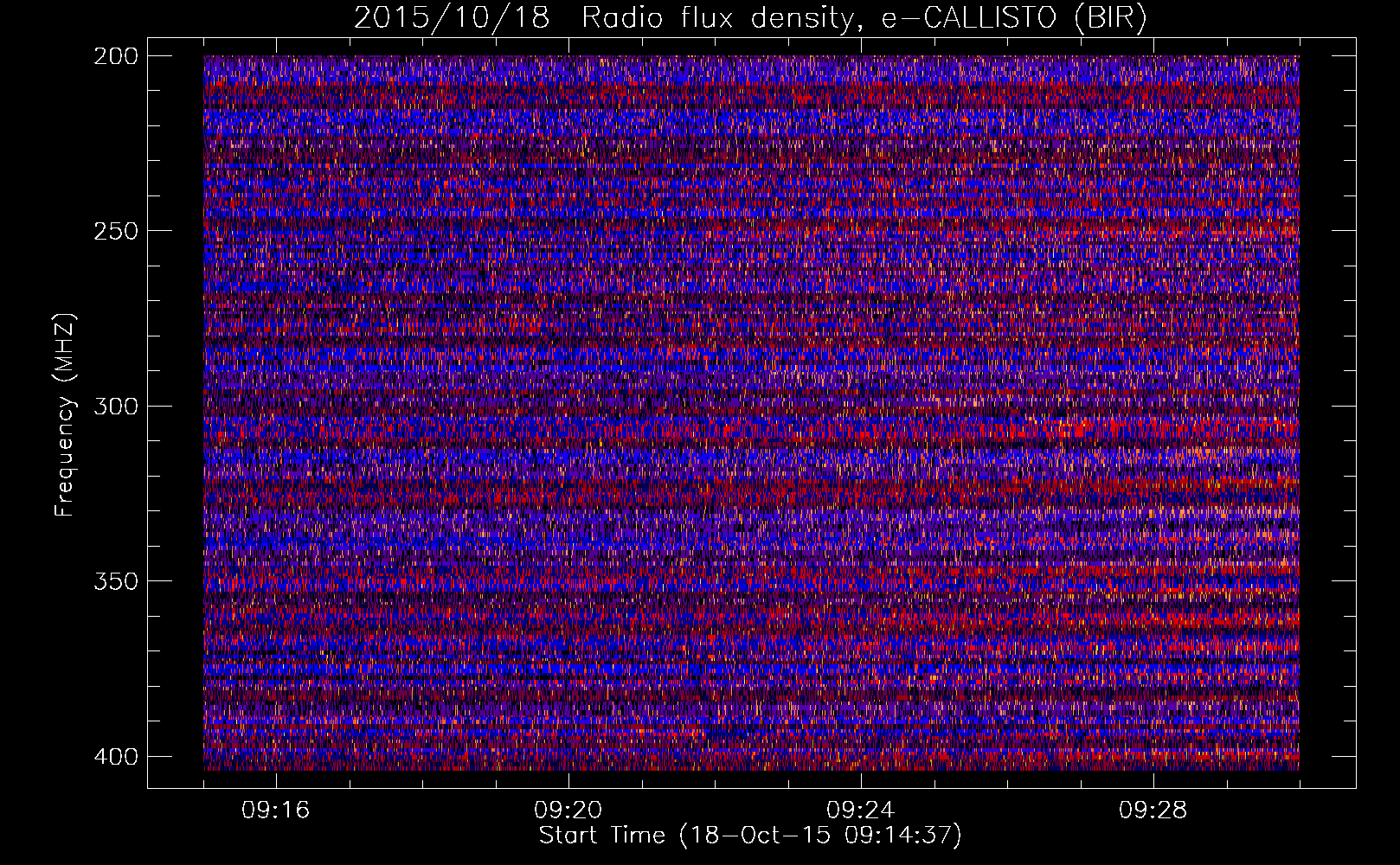Select the 300 frequency tick label
Viewport: 1400px width, 865px height.
pos(115,407)
